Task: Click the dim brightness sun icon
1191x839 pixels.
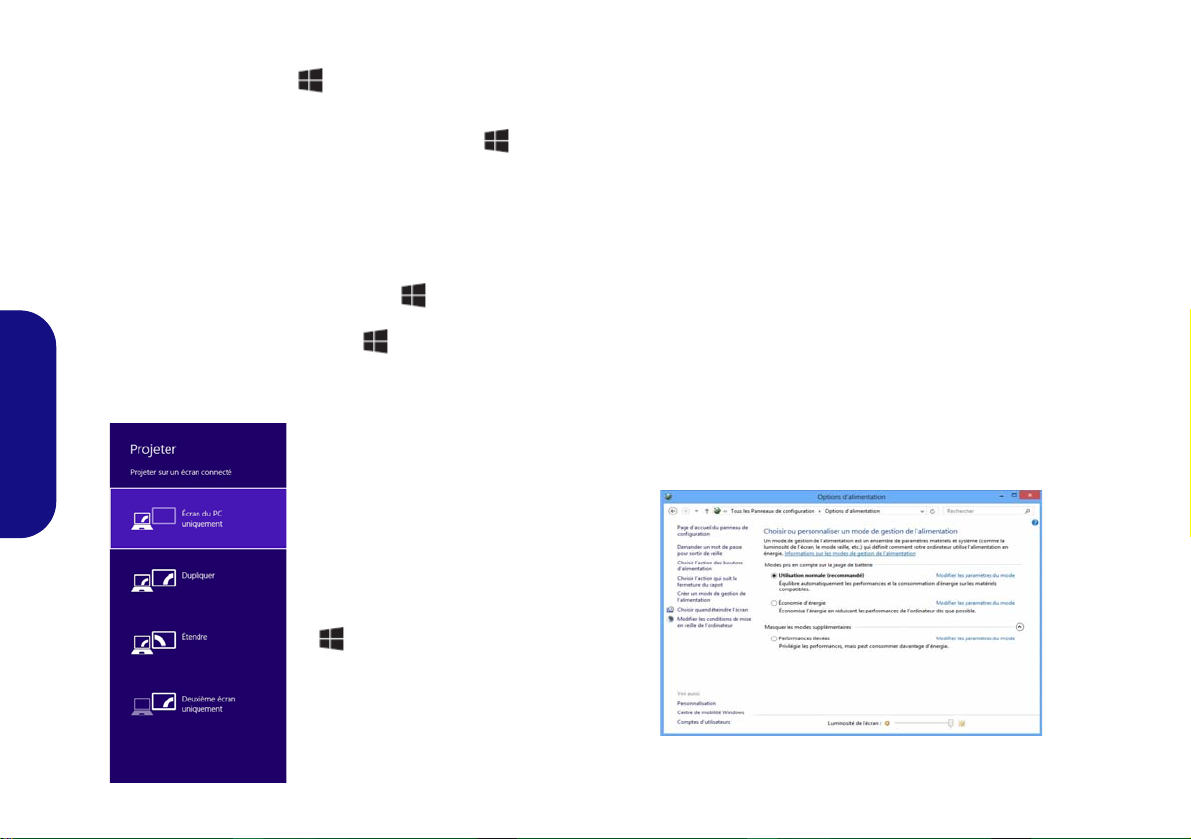Action: tap(887, 724)
